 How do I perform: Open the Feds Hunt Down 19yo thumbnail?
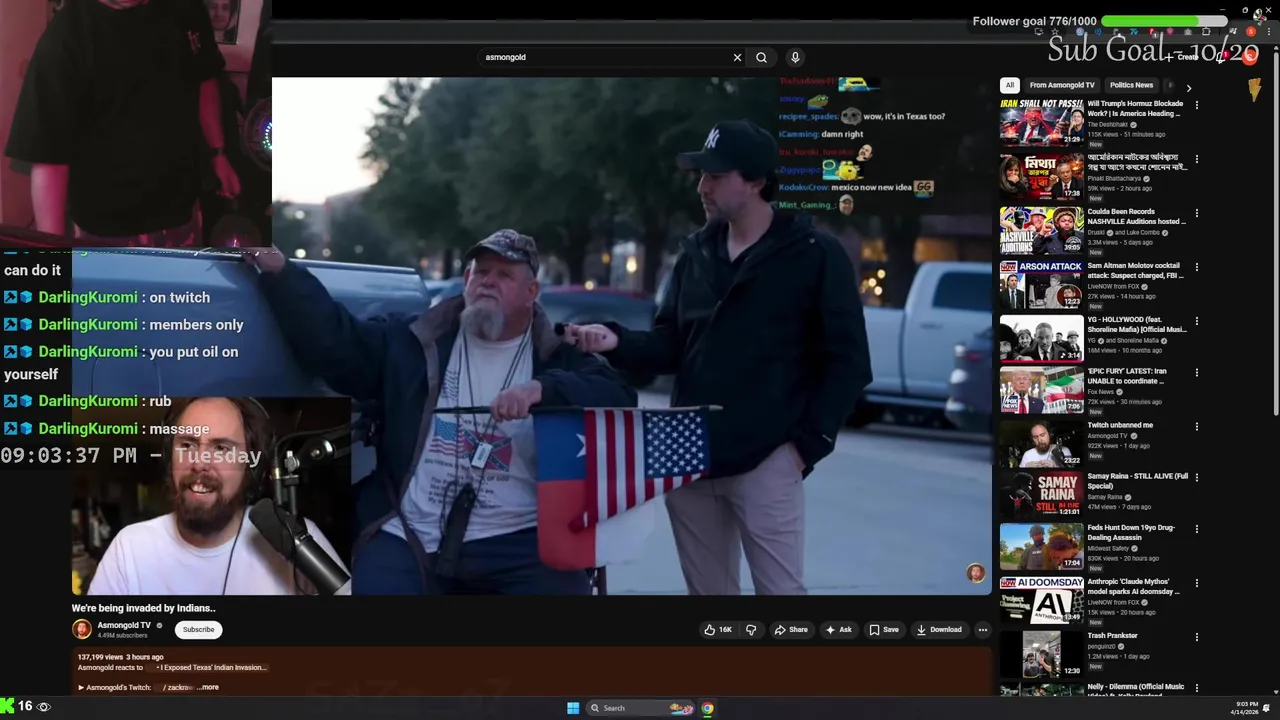(1041, 546)
